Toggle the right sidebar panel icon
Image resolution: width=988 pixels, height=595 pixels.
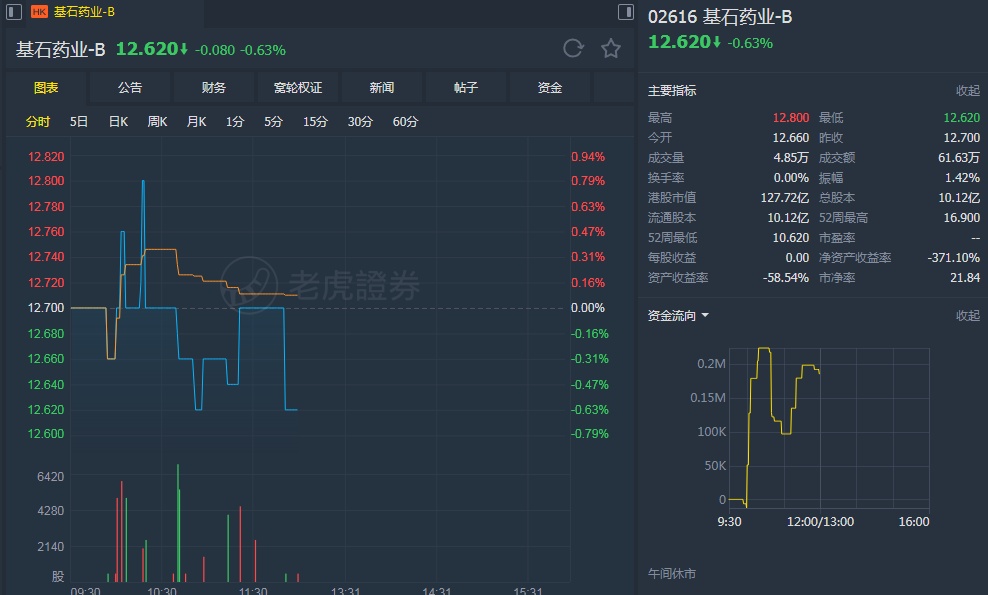click(625, 12)
